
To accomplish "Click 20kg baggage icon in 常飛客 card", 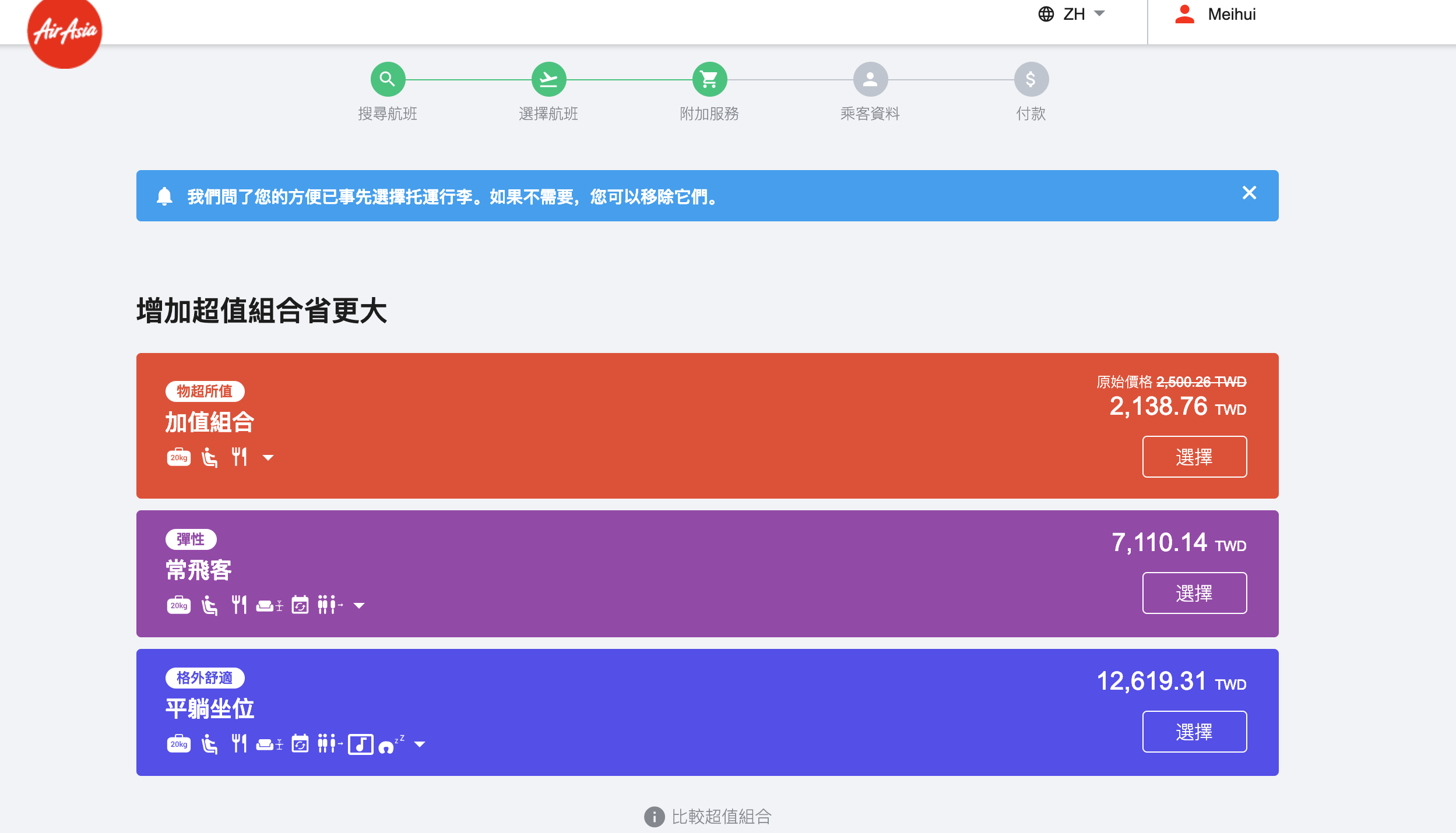I will pos(179,605).
